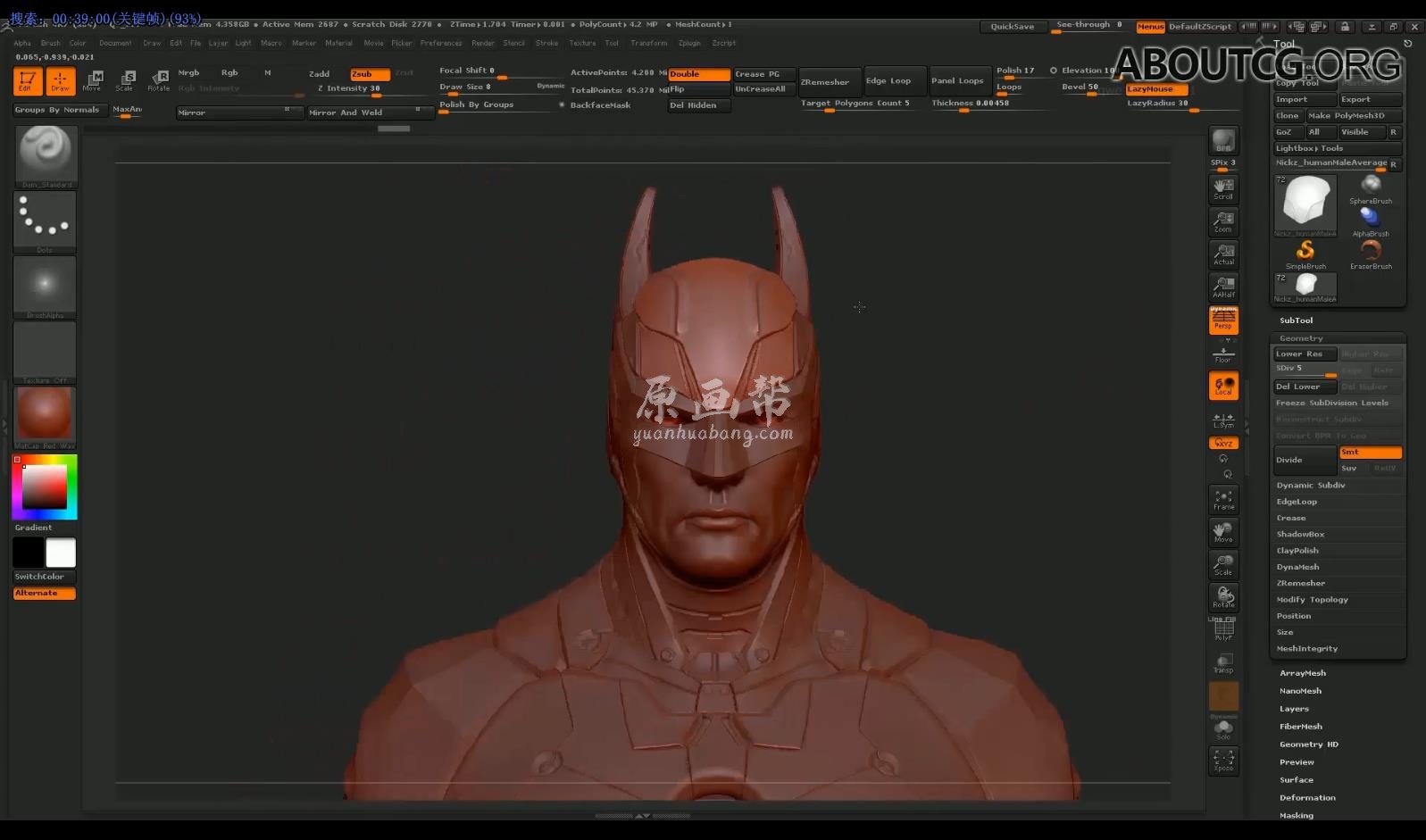Enable the Zadd mode button

(x=319, y=74)
